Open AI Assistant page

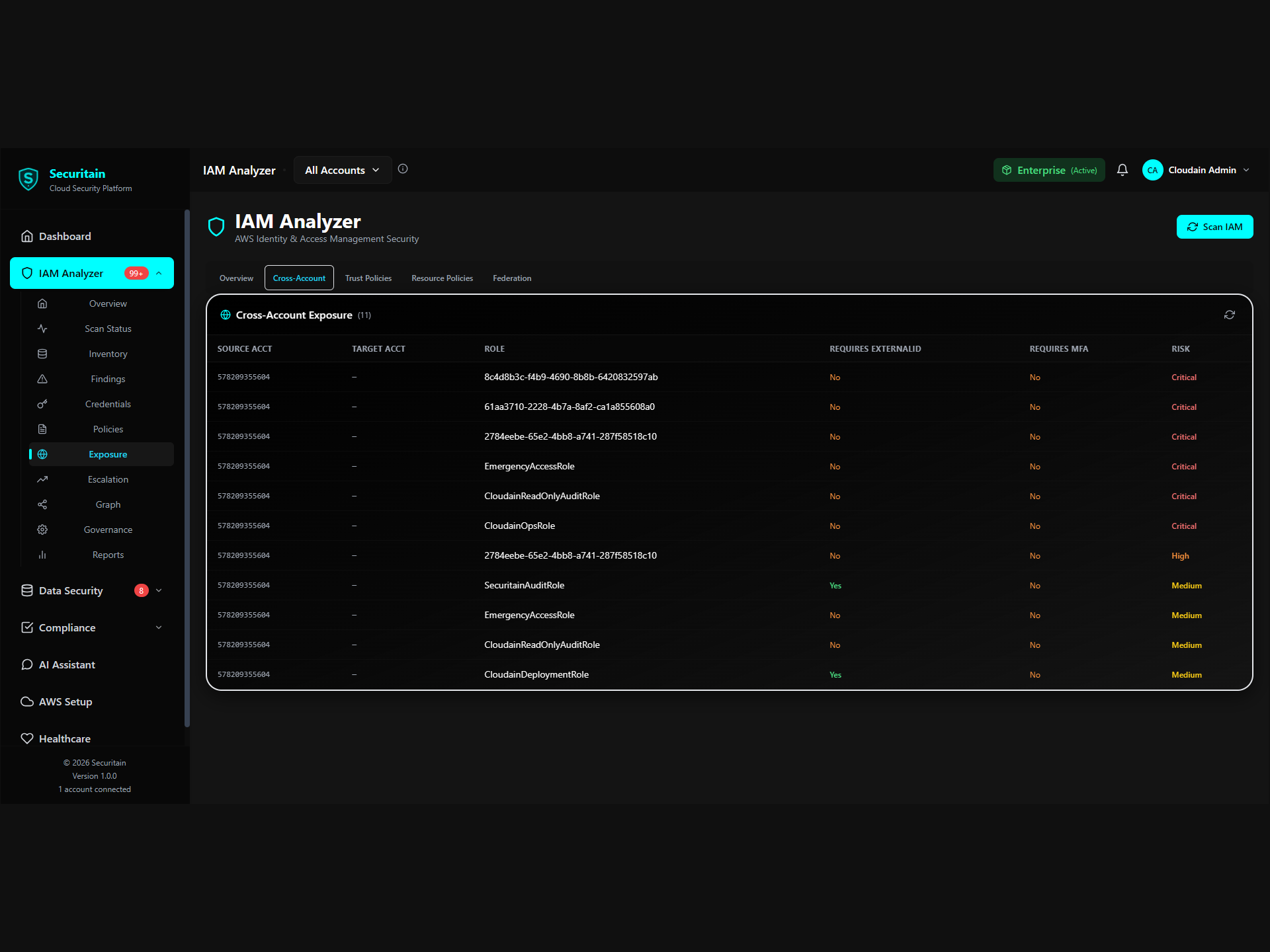92,664
